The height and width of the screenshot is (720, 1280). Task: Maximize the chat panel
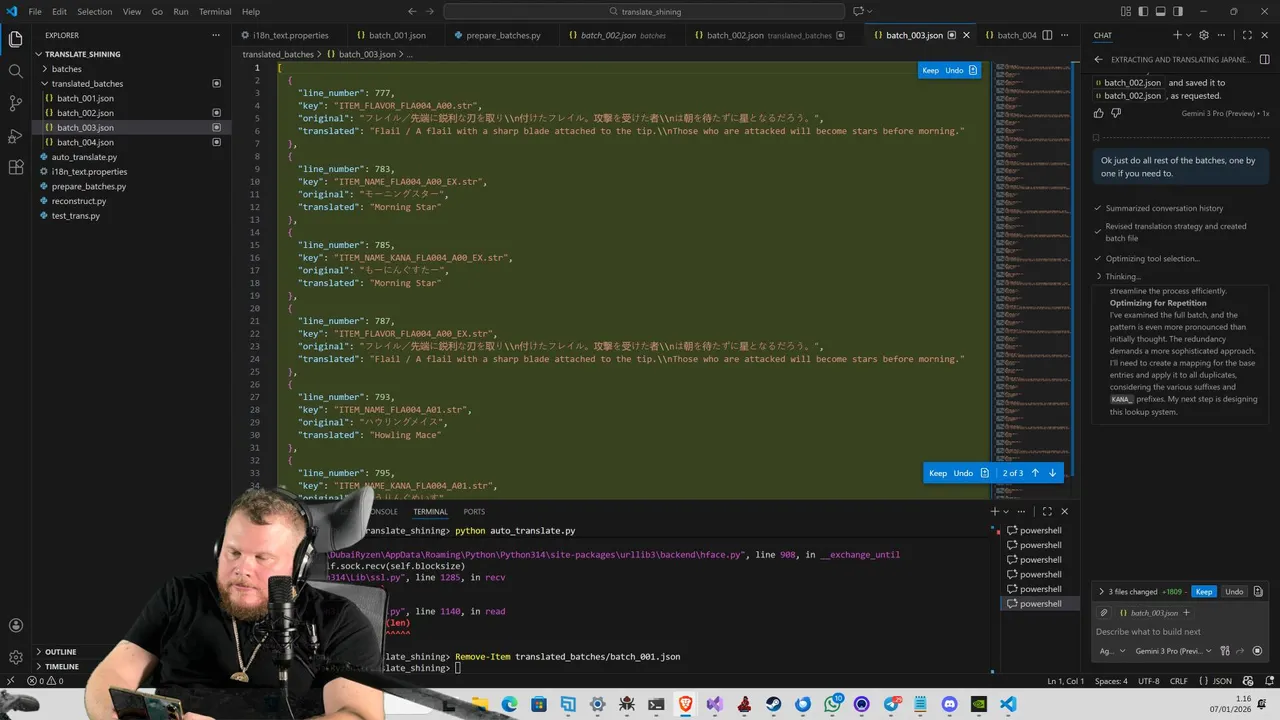pyautogui.click(x=1246, y=35)
